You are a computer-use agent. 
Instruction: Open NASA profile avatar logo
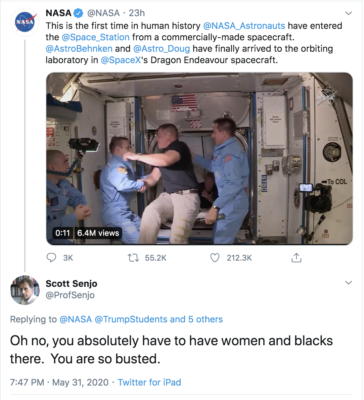click(x=25, y=22)
